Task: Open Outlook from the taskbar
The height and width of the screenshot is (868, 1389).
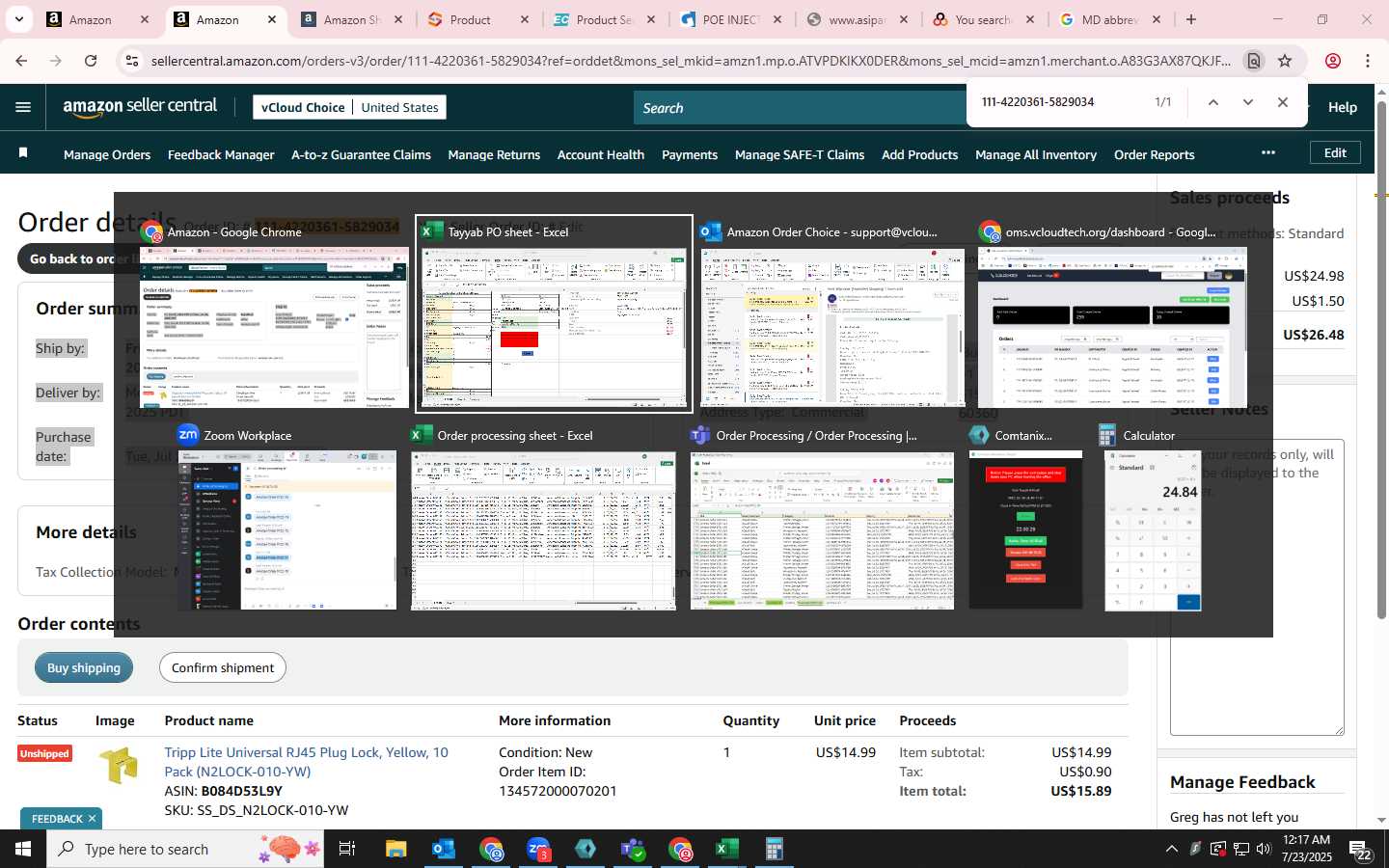Action: pos(444,849)
